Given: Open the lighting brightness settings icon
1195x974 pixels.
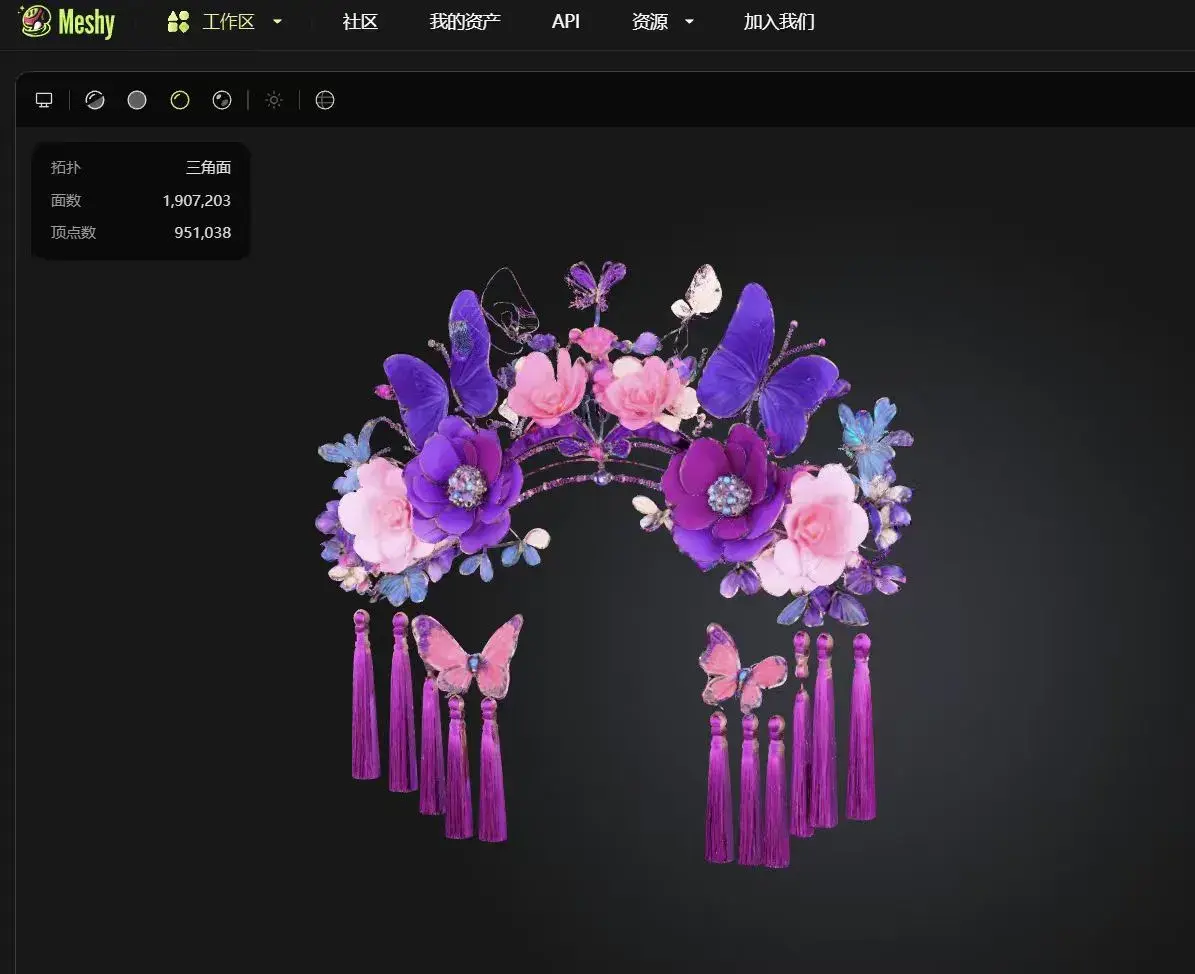Looking at the screenshot, I should tap(274, 99).
